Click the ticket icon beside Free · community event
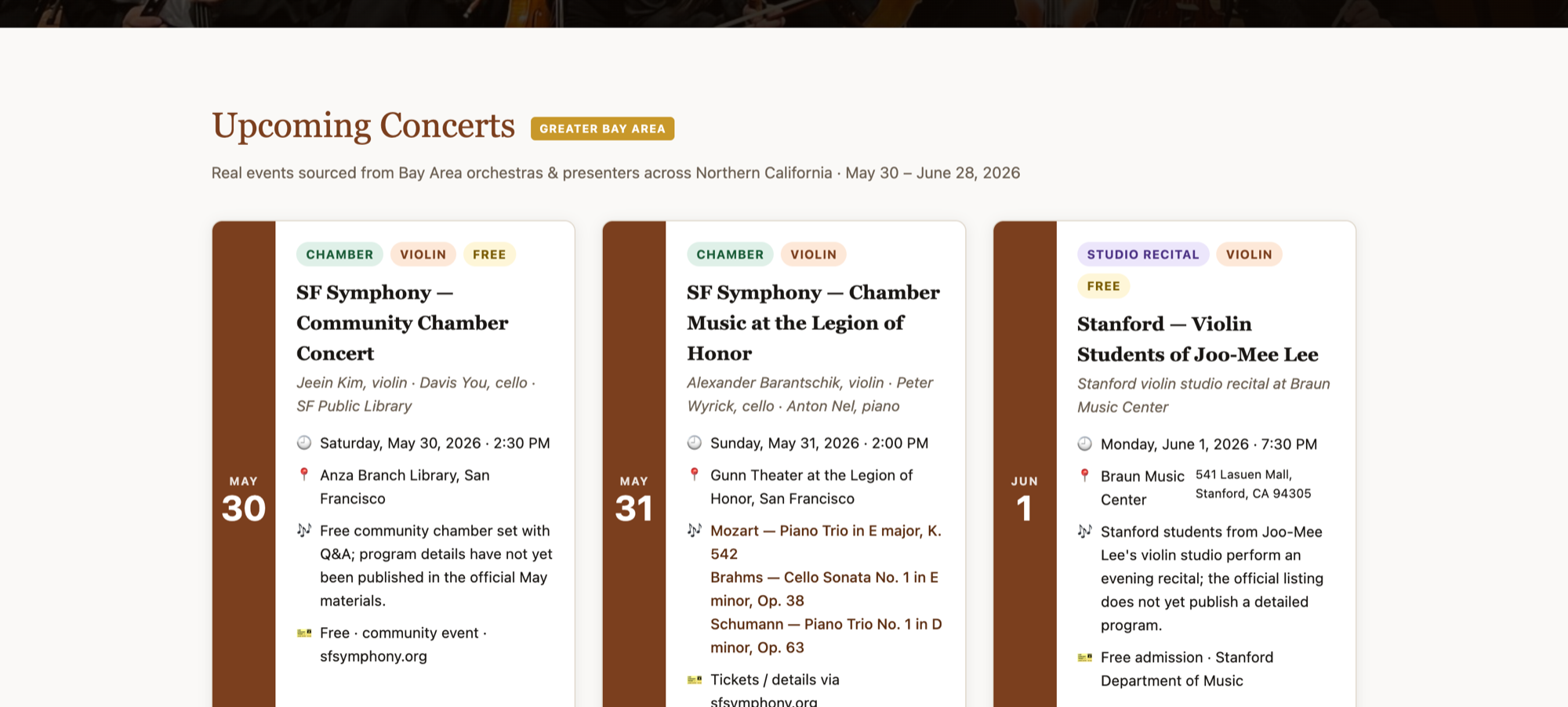 tap(304, 633)
